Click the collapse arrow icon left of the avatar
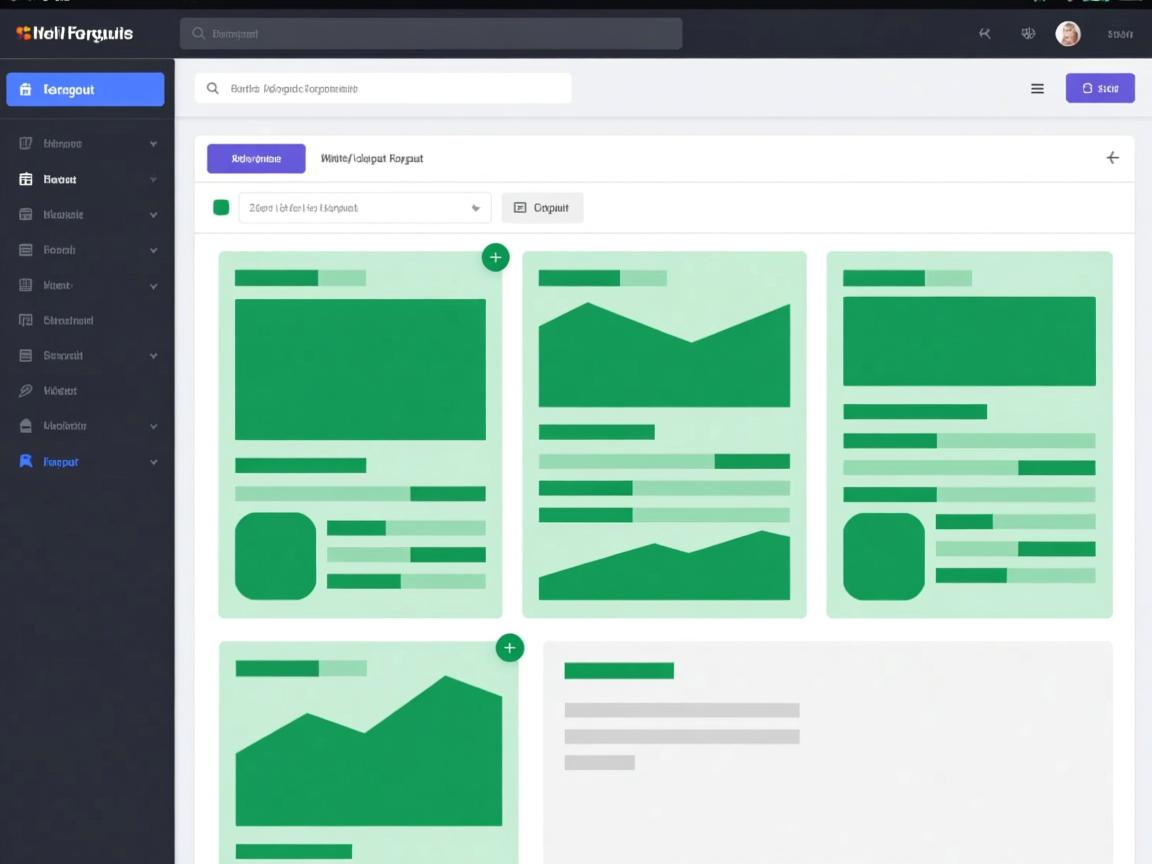 [985, 34]
